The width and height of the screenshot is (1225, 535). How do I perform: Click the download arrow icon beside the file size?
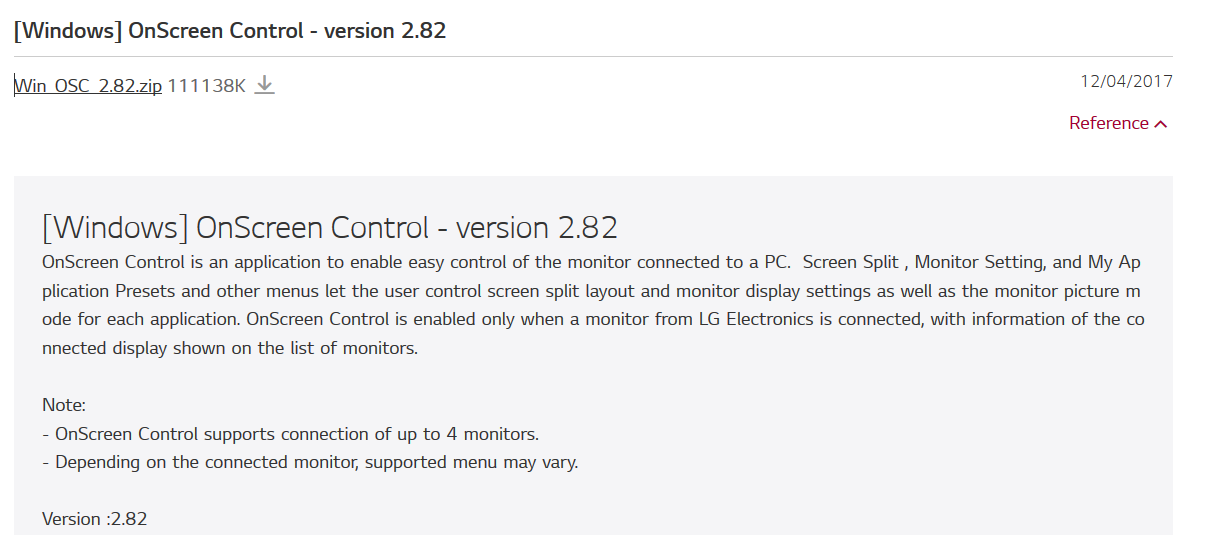tap(264, 85)
